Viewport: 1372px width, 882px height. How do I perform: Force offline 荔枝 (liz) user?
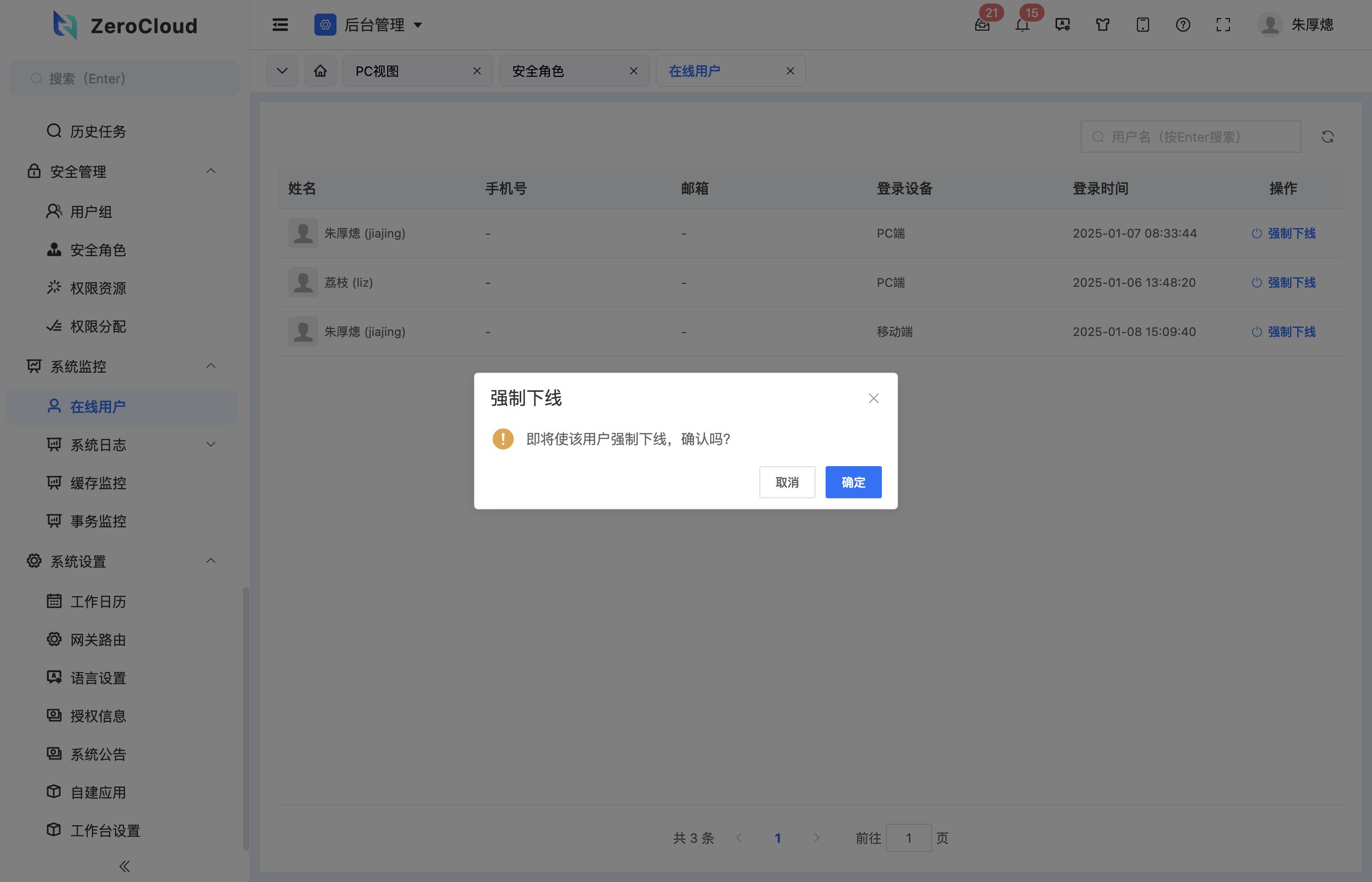tap(1283, 282)
